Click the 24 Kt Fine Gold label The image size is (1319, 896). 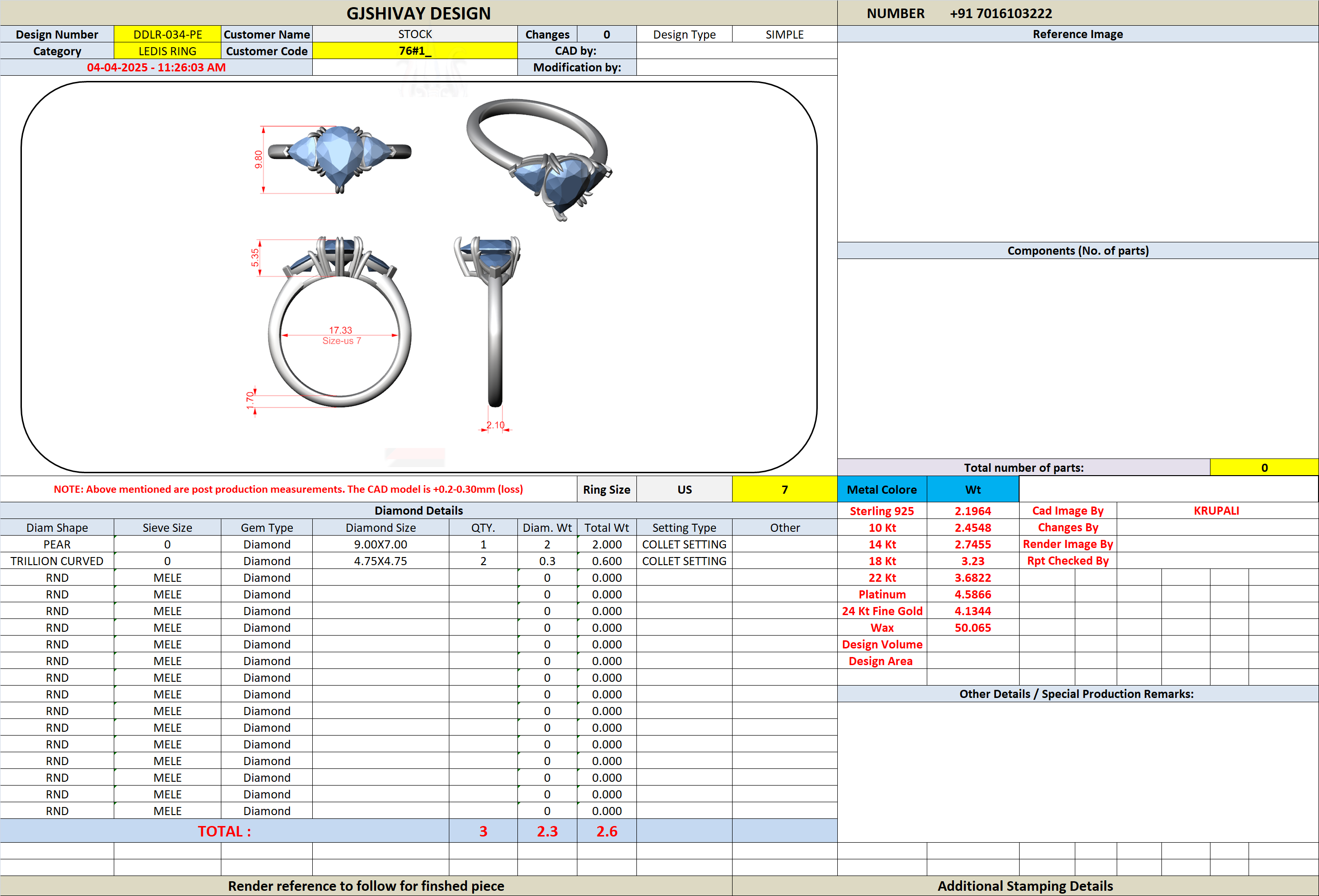pos(882,611)
